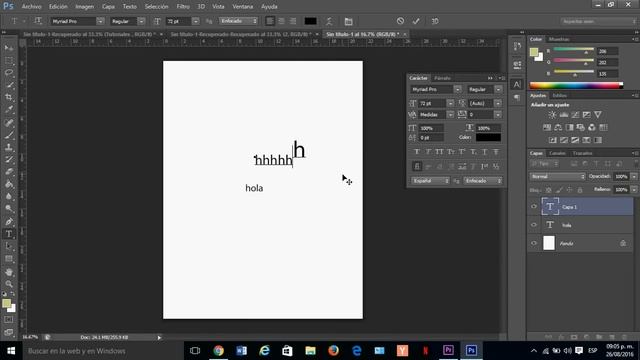Select the Crop tool
This screenshot has height=360, width=640.
pyautogui.click(x=9, y=97)
